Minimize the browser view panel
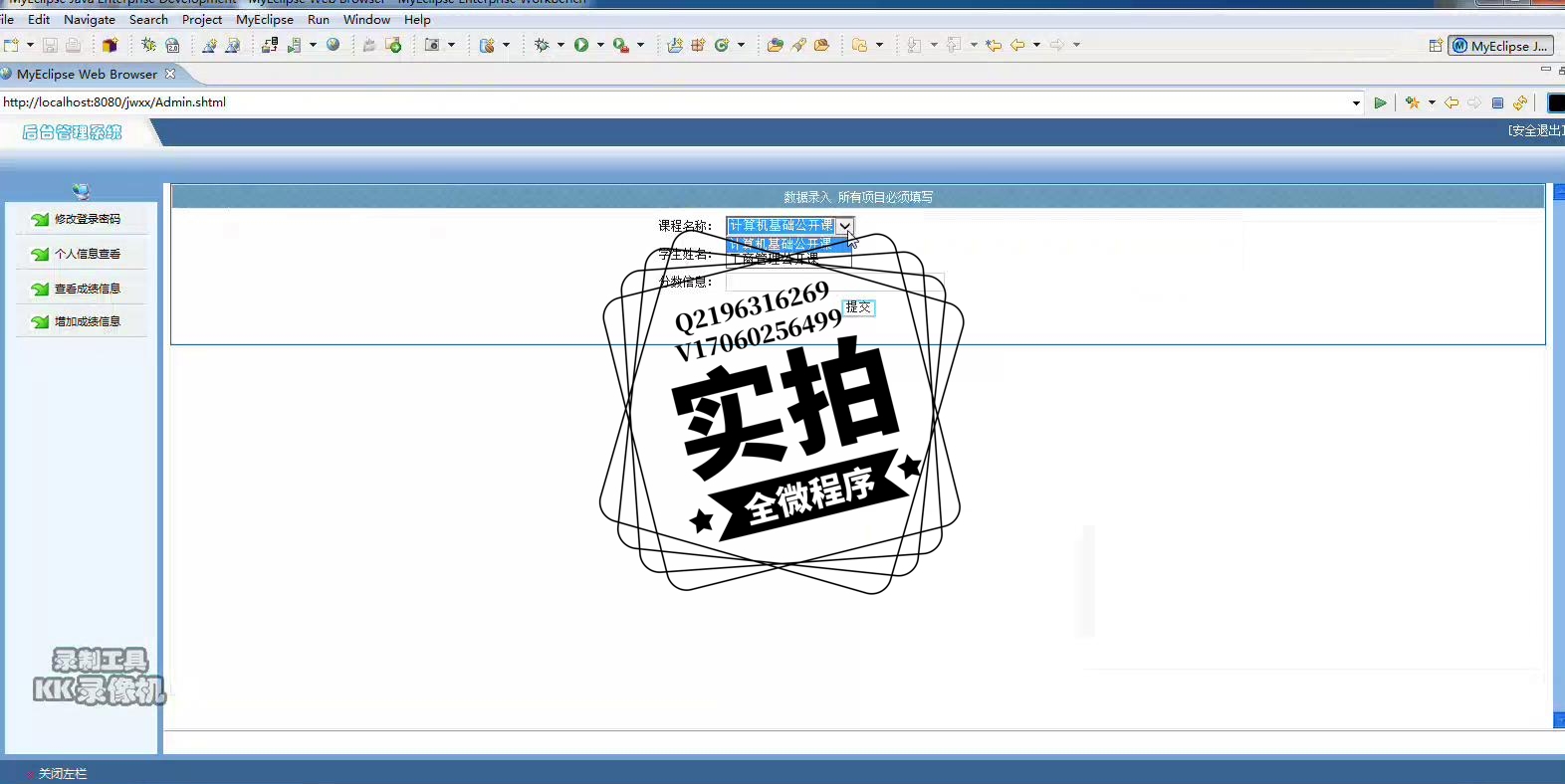 click(x=1545, y=70)
